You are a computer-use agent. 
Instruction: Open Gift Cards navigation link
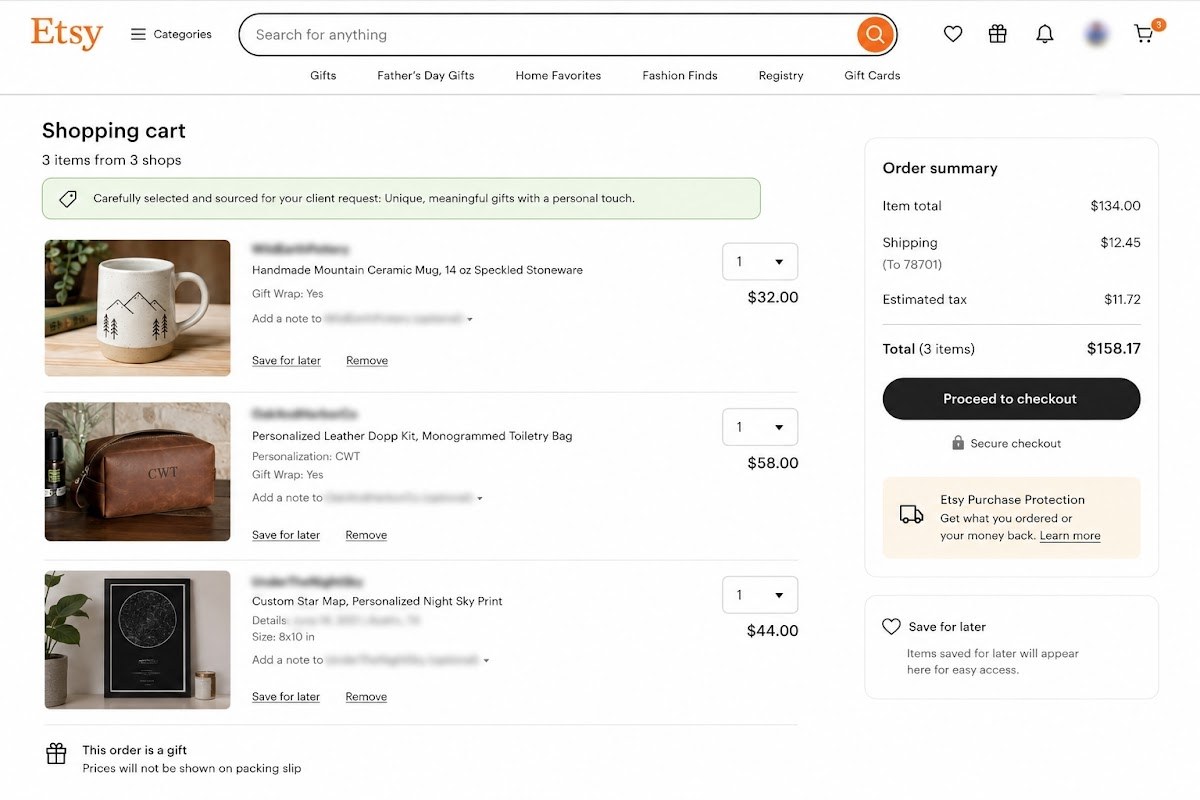point(872,75)
